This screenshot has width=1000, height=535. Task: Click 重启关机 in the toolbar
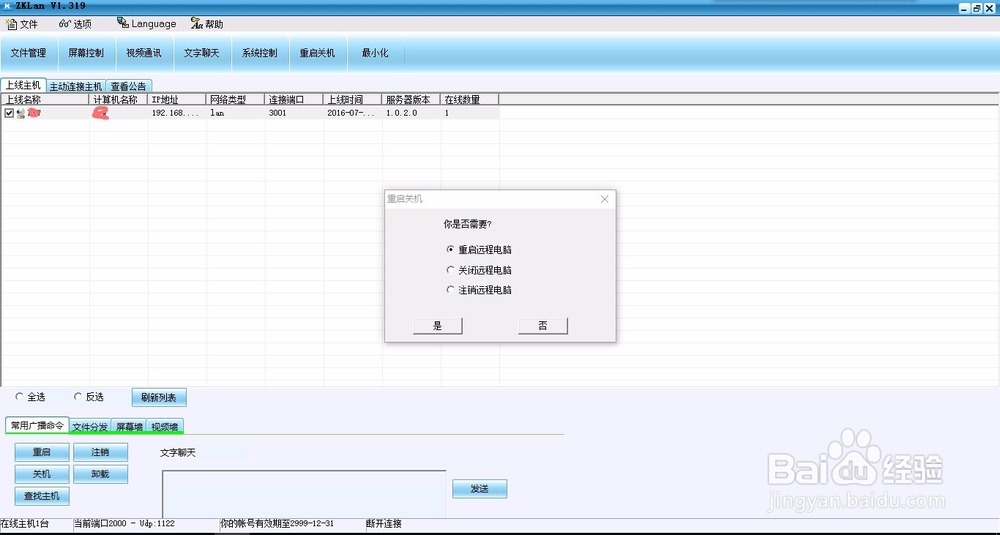318,53
